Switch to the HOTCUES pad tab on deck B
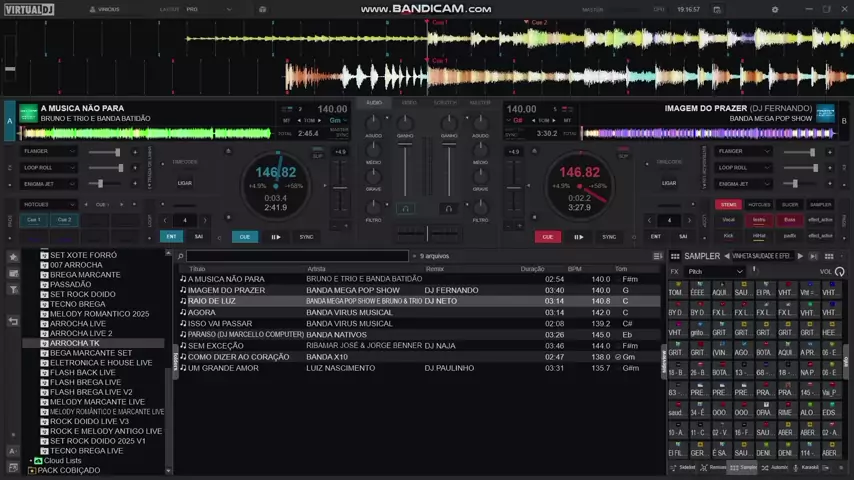Screen dimensions: 854x480 [x=759, y=204]
